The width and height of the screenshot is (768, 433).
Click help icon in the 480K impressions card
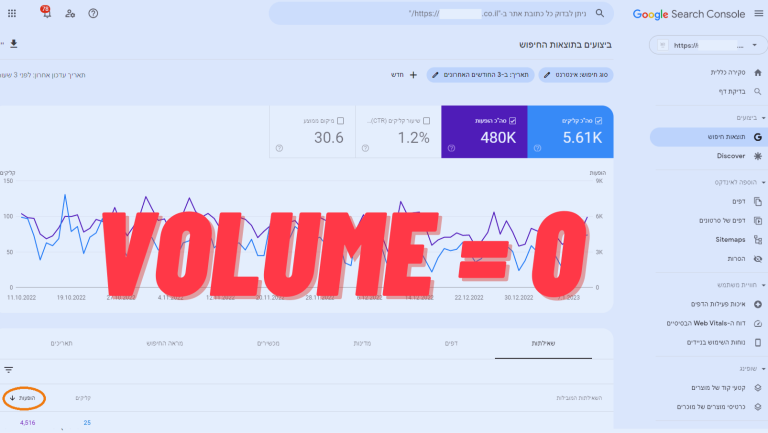[451, 148]
